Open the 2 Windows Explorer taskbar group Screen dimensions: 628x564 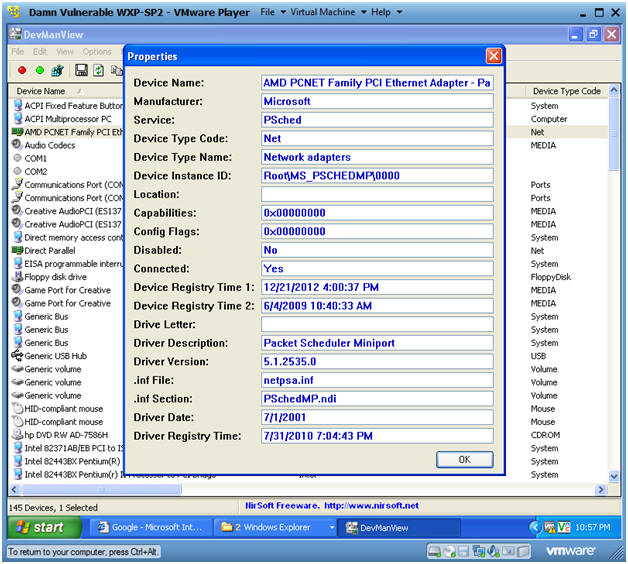[x=275, y=527]
